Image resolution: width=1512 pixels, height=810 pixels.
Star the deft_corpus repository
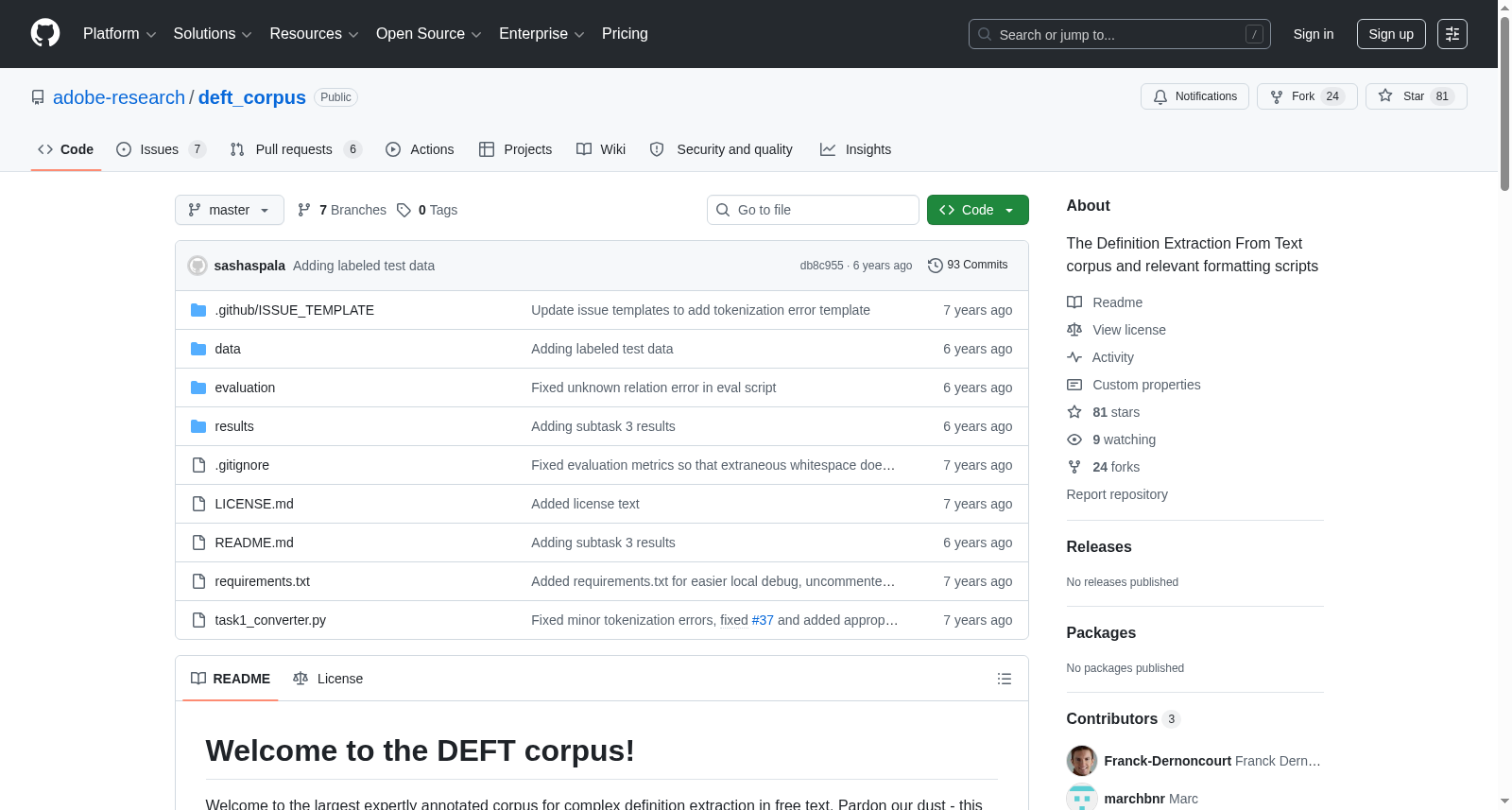click(1416, 96)
